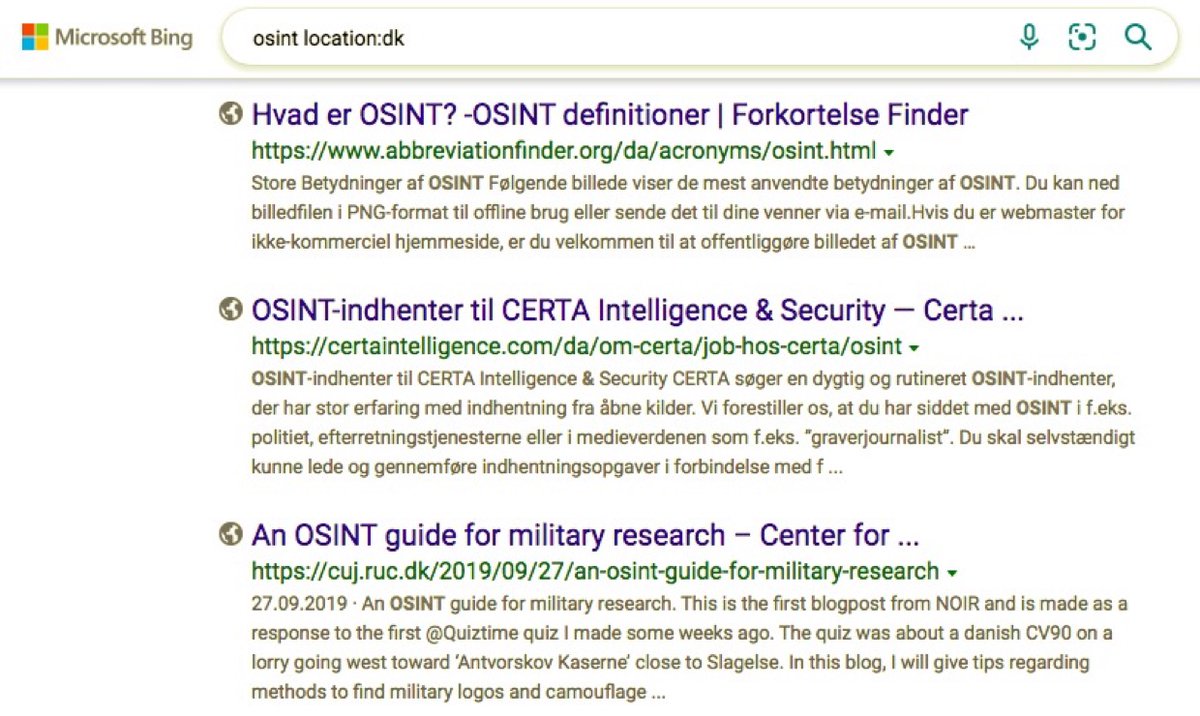1200x716 pixels.
Task: Visit the certaintelligence.com URL
Action: click(577, 347)
